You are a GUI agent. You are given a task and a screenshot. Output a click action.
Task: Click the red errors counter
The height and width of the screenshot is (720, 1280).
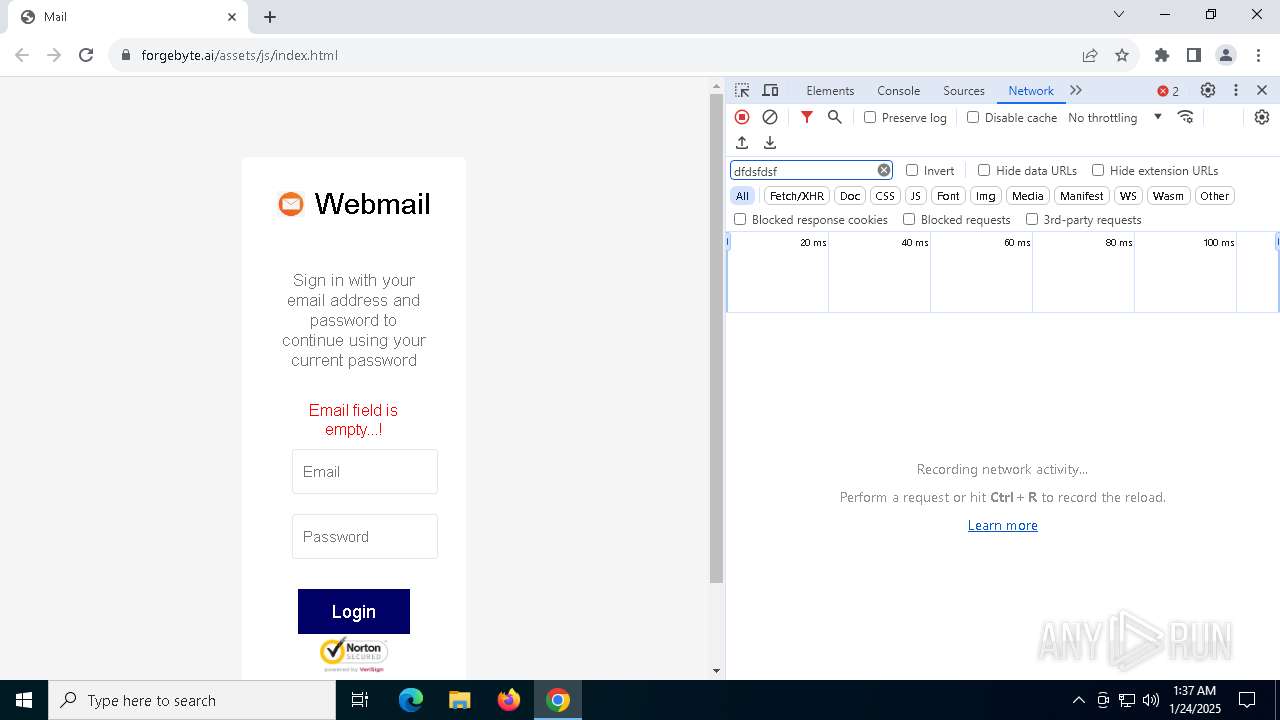[1168, 91]
